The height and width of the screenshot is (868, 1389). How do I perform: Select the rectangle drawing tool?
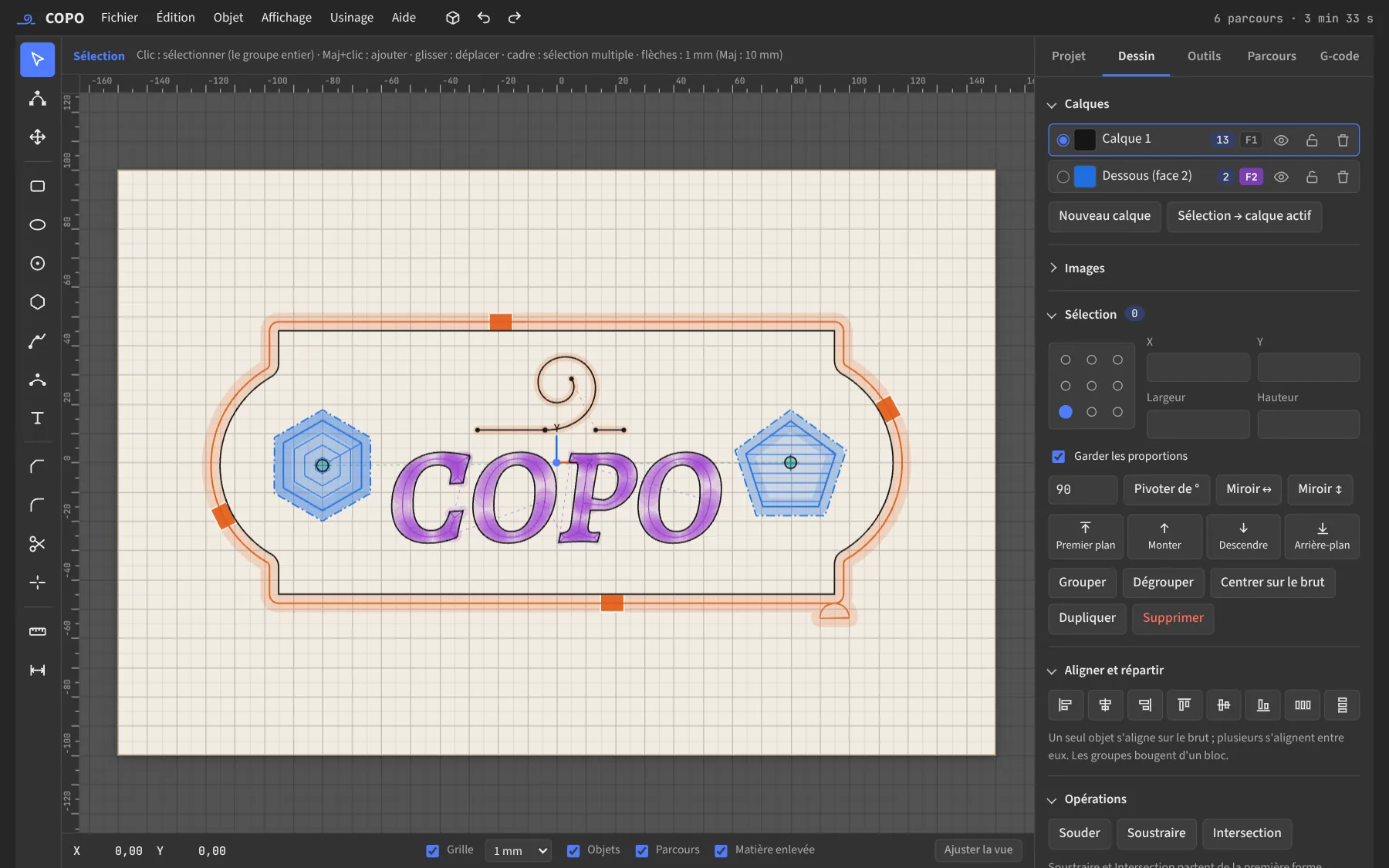(x=37, y=186)
